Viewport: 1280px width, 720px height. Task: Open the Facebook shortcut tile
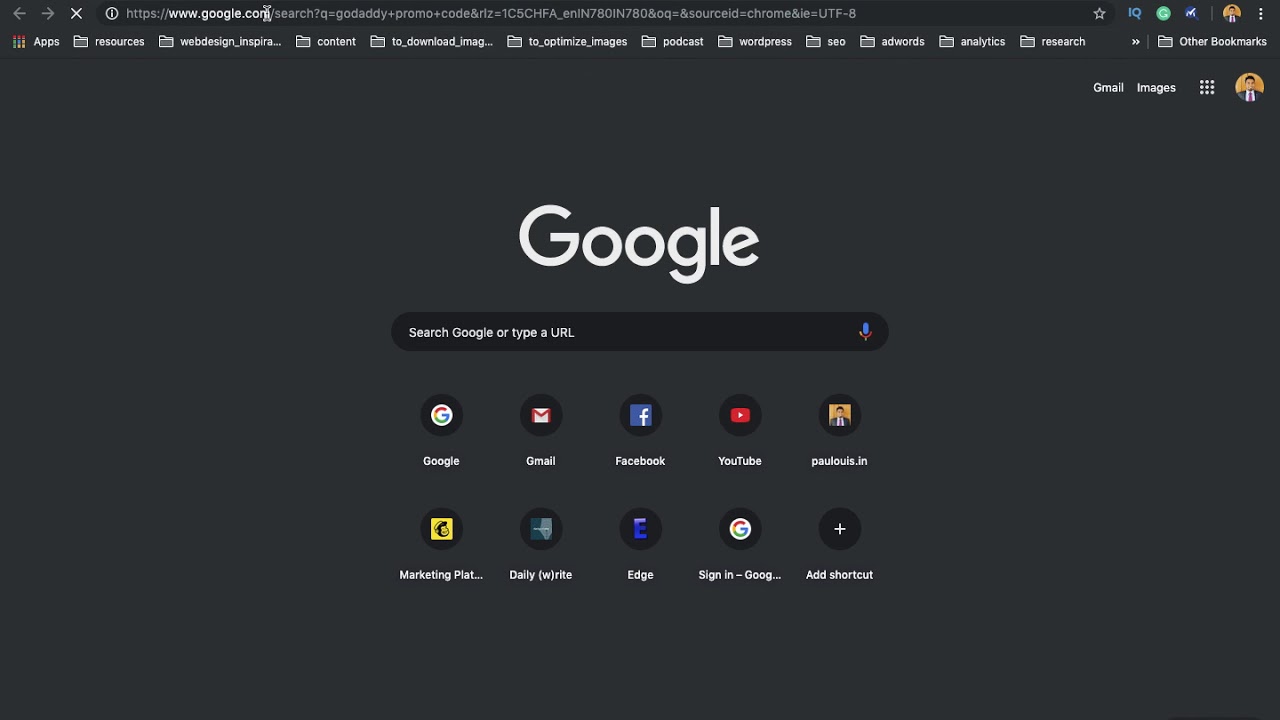[x=640, y=433]
